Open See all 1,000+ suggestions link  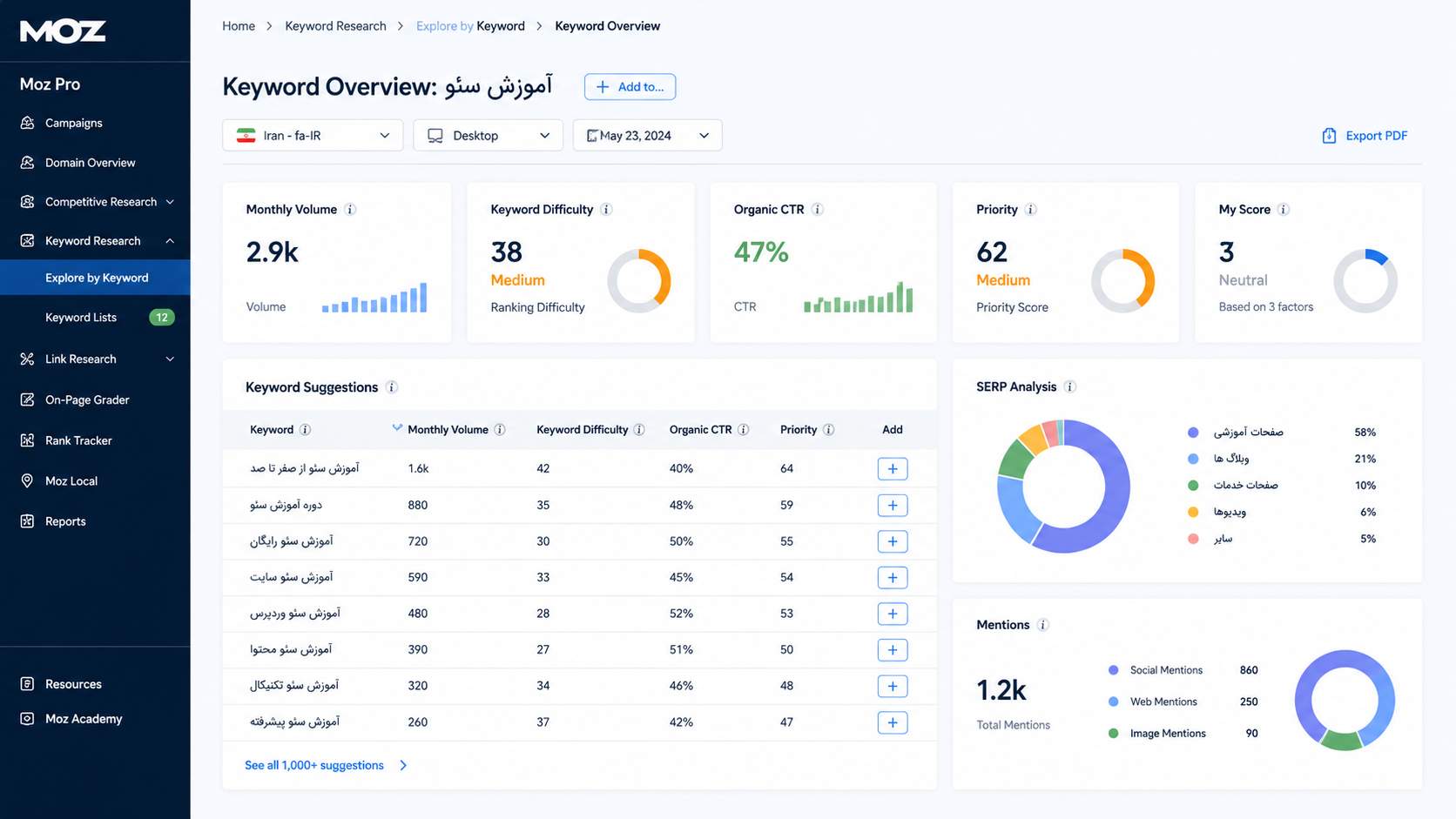tap(314, 766)
